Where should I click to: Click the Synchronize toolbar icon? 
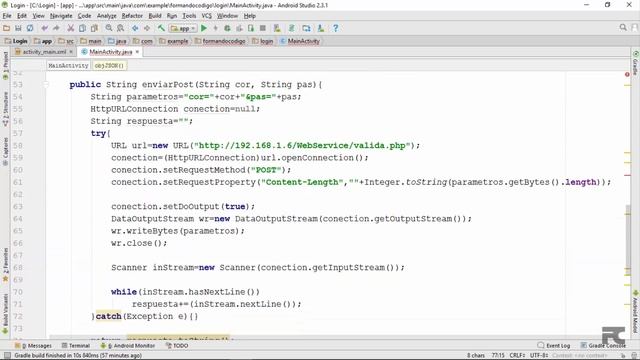(30, 28)
